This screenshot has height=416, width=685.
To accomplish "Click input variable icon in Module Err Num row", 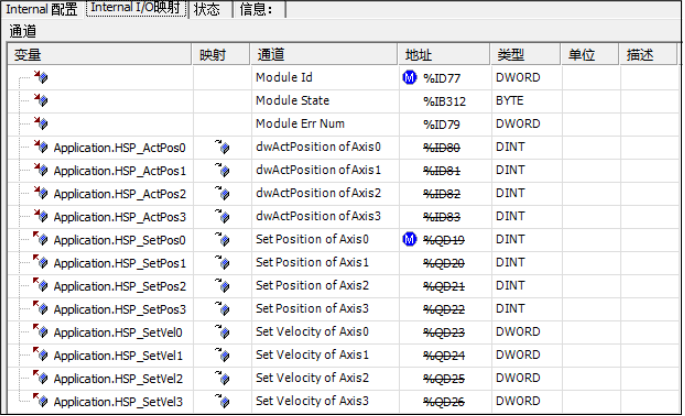I will click(41, 124).
